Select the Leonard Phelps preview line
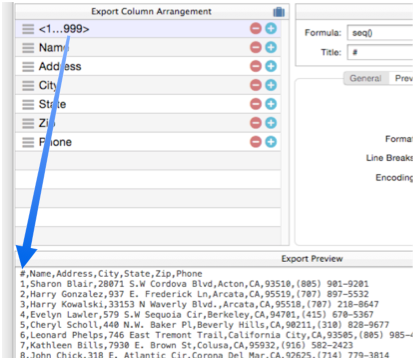 (216, 335)
